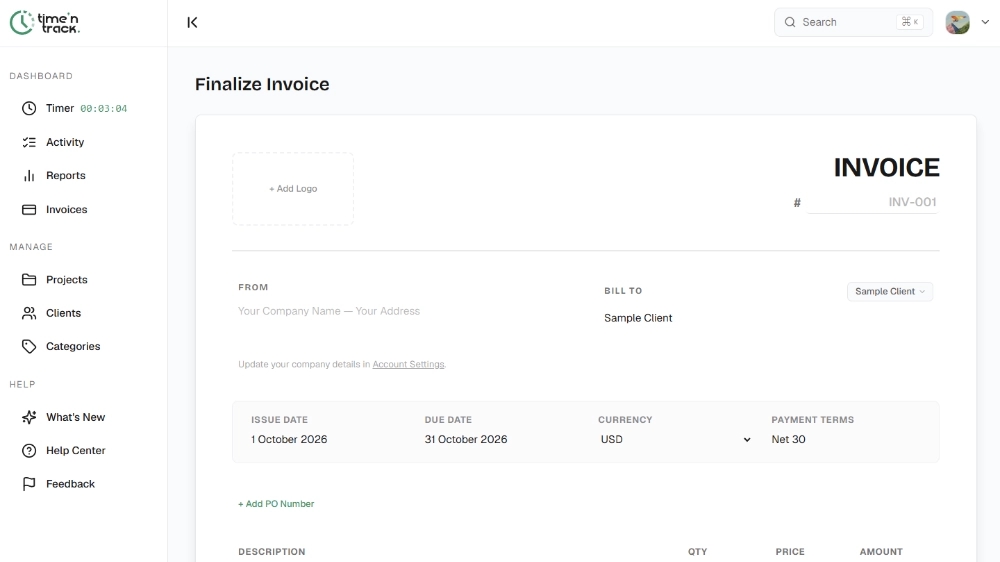Follow the Account Settings link
This screenshot has width=1000, height=562.
coord(408,364)
